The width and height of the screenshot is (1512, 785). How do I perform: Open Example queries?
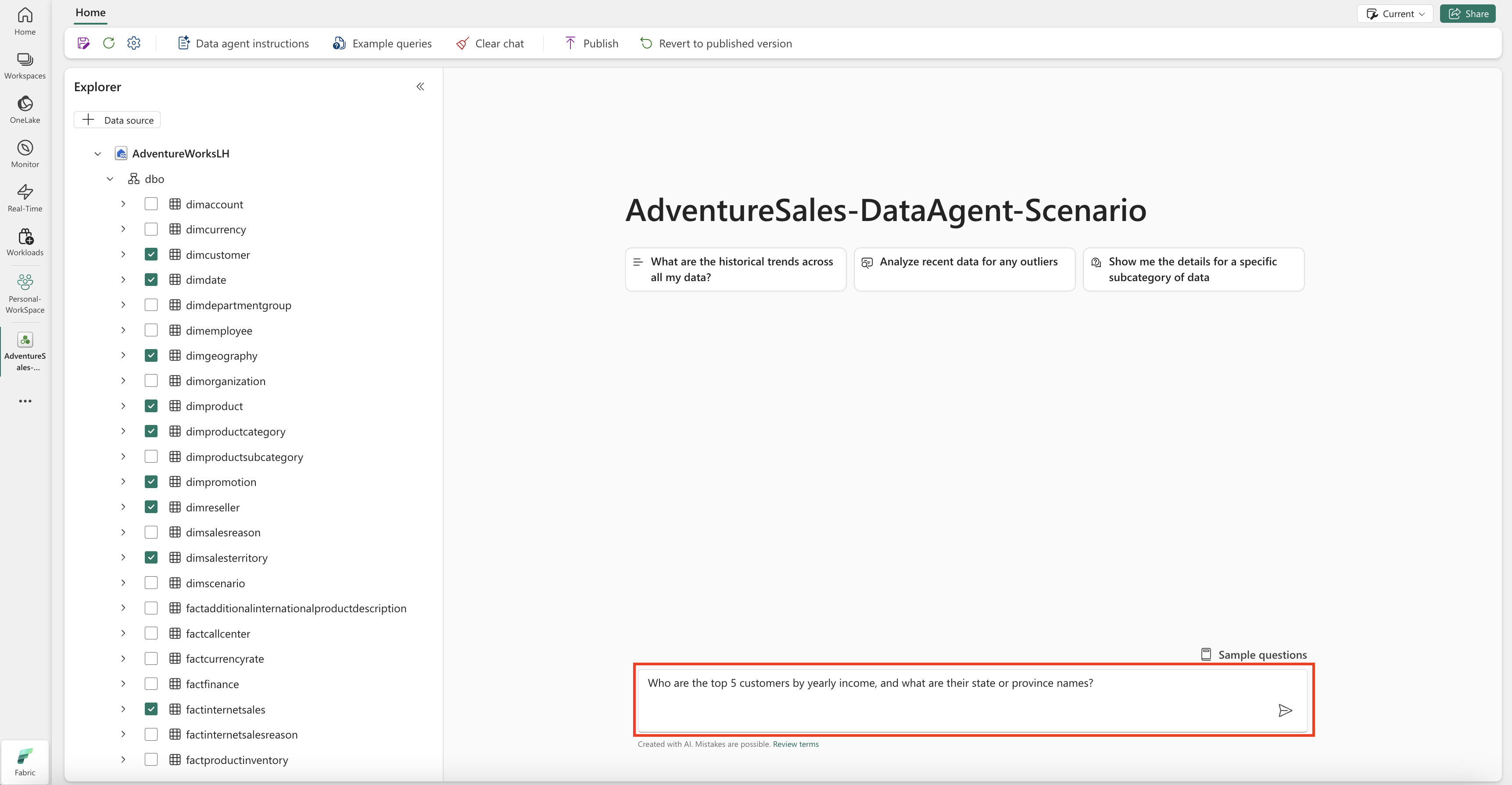coord(382,43)
